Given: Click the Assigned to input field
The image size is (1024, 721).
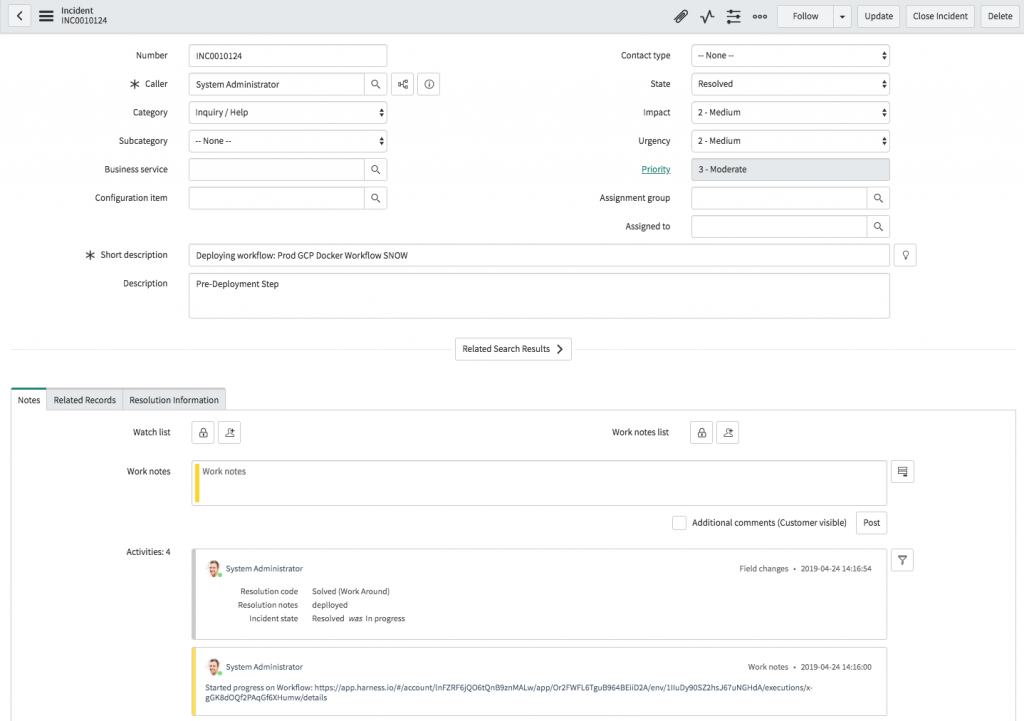Looking at the screenshot, I should (779, 227).
